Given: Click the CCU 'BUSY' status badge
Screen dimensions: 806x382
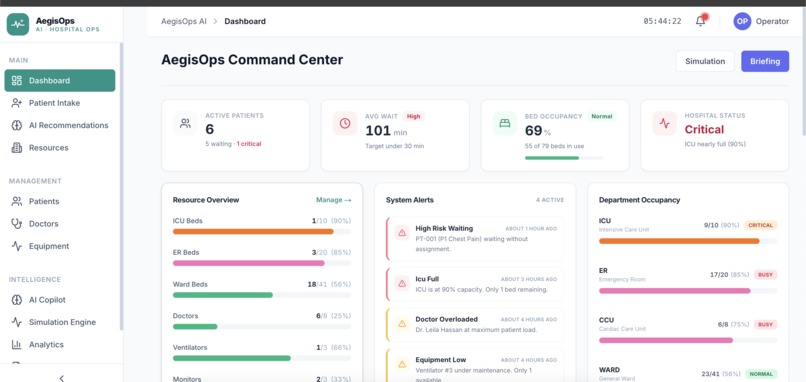Looking at the screenshot, I should 765,325.
